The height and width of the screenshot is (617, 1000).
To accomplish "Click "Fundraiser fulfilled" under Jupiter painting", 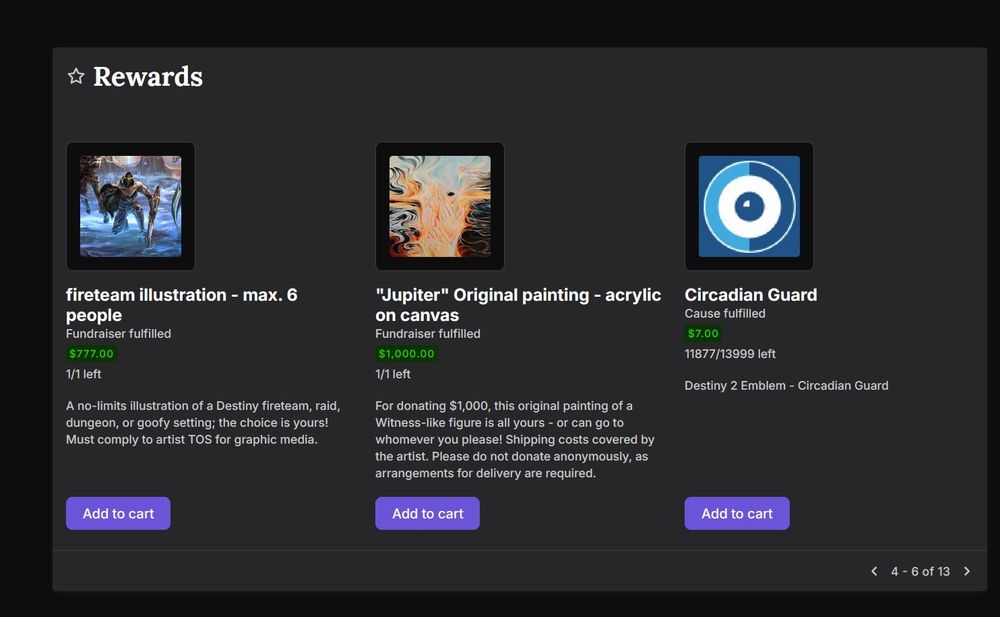I will pos(428,334).
